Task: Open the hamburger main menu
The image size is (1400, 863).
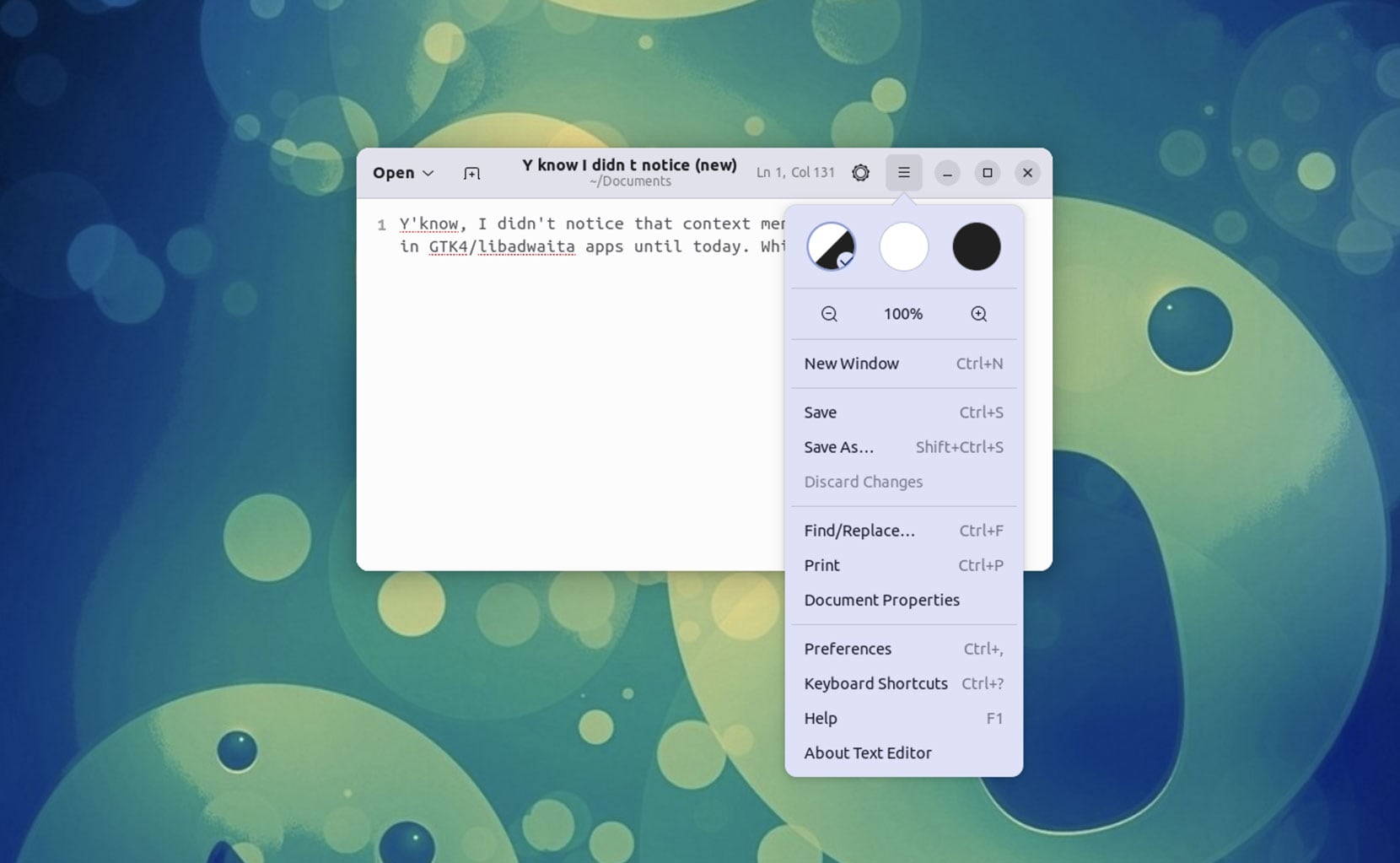Action: (903, 172)
